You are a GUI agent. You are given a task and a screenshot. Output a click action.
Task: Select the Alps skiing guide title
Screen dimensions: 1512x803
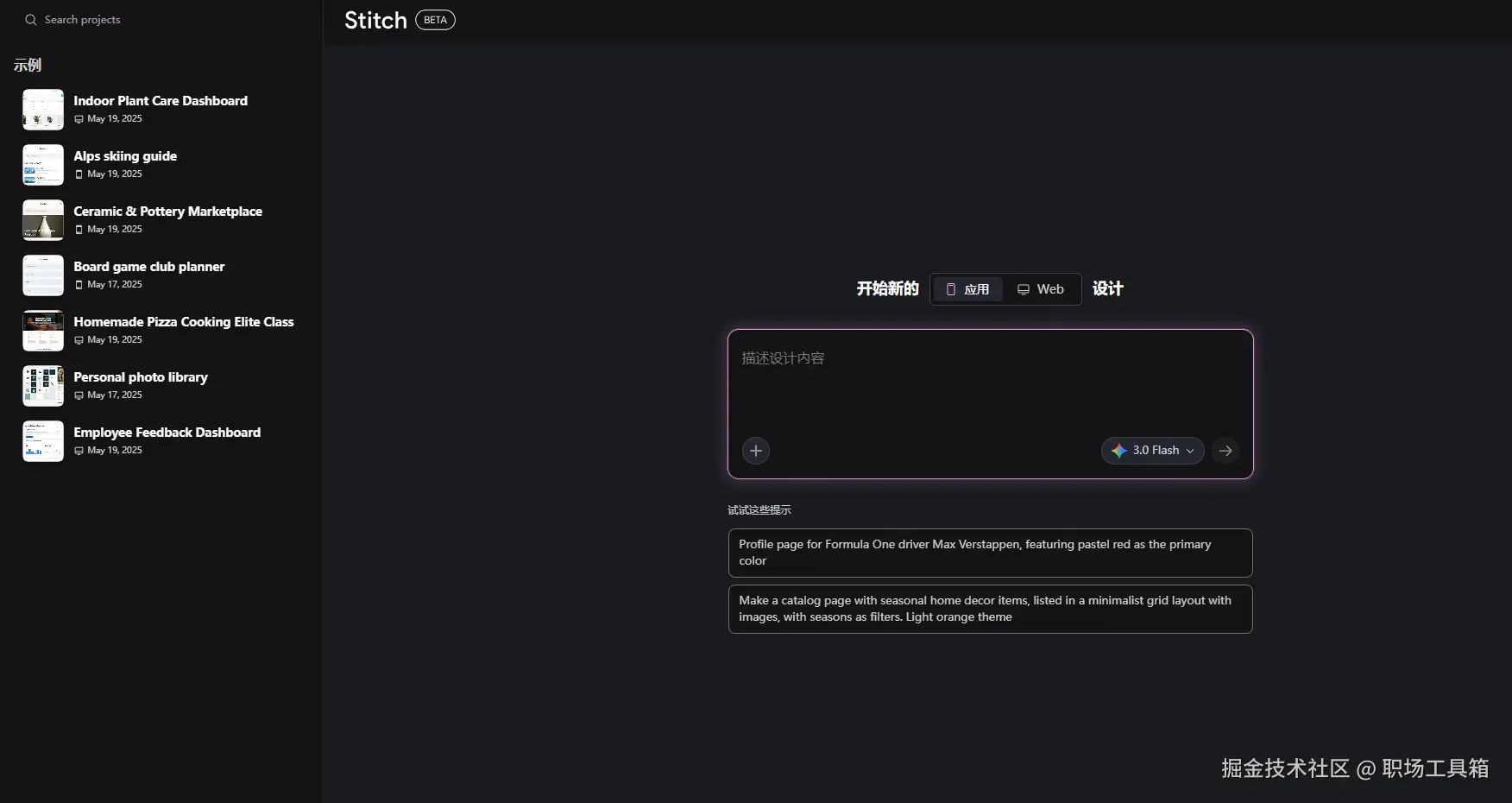tap(125, 156)
